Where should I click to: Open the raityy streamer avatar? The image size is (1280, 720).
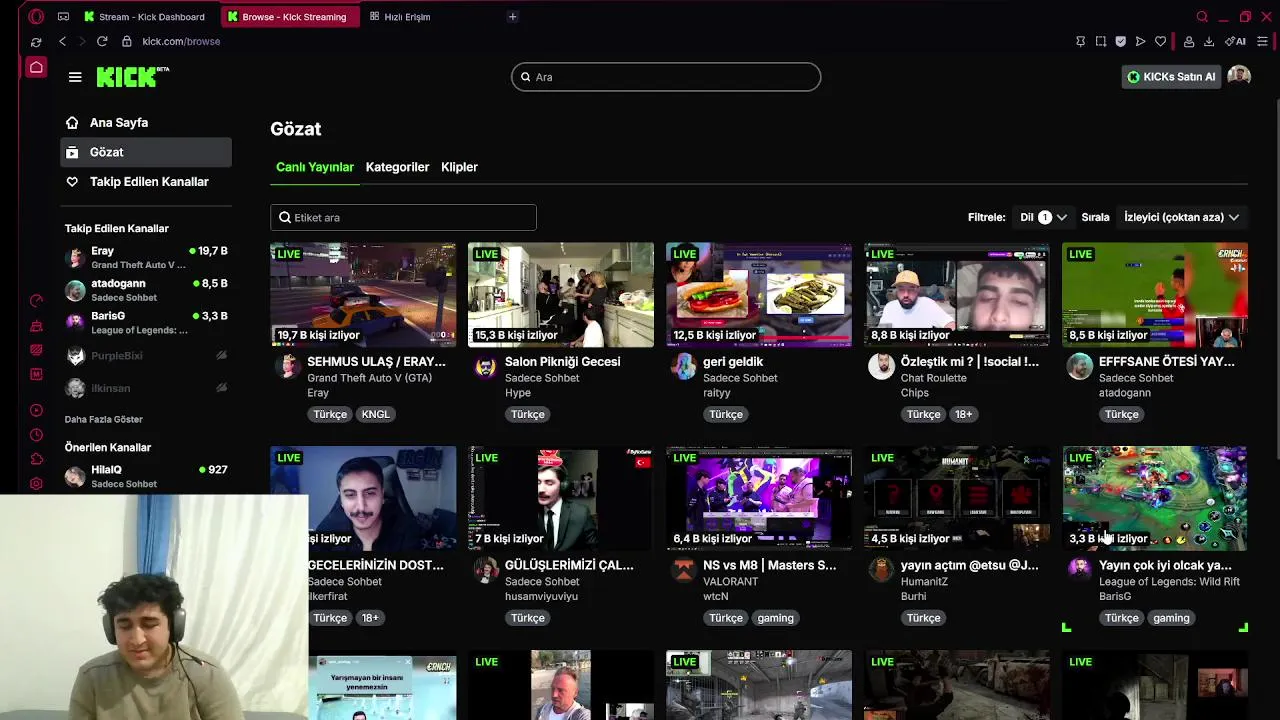click(683, 367)
